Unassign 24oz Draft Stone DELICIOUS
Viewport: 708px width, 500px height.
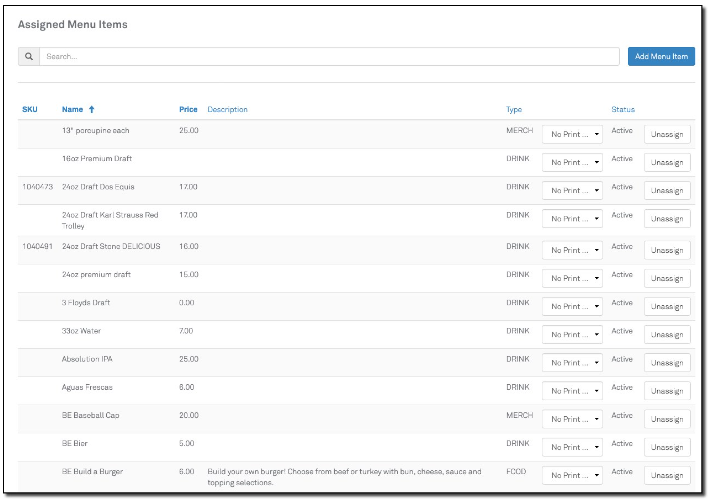(667, 251)
